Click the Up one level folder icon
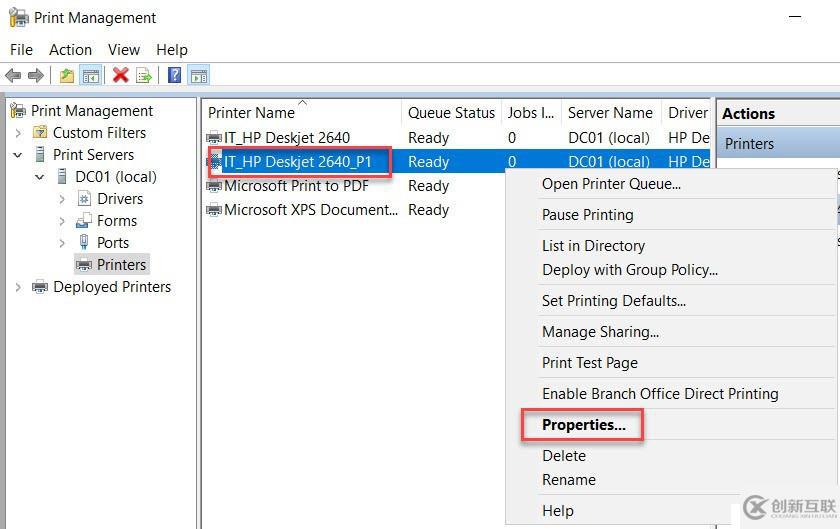 pyautogui.click(x=66, y=76)
